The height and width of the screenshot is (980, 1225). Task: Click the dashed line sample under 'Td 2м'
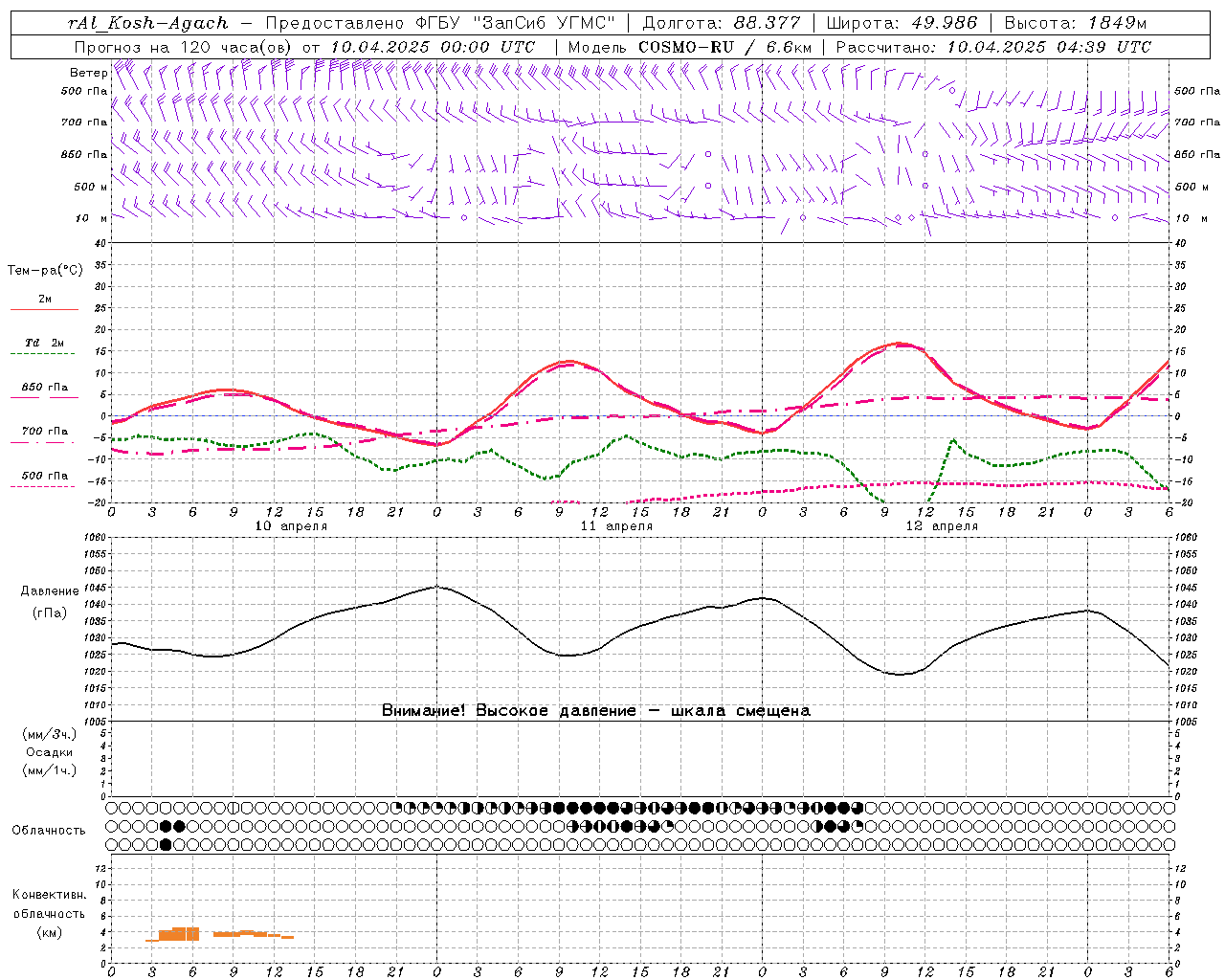(x=42, y=354)
